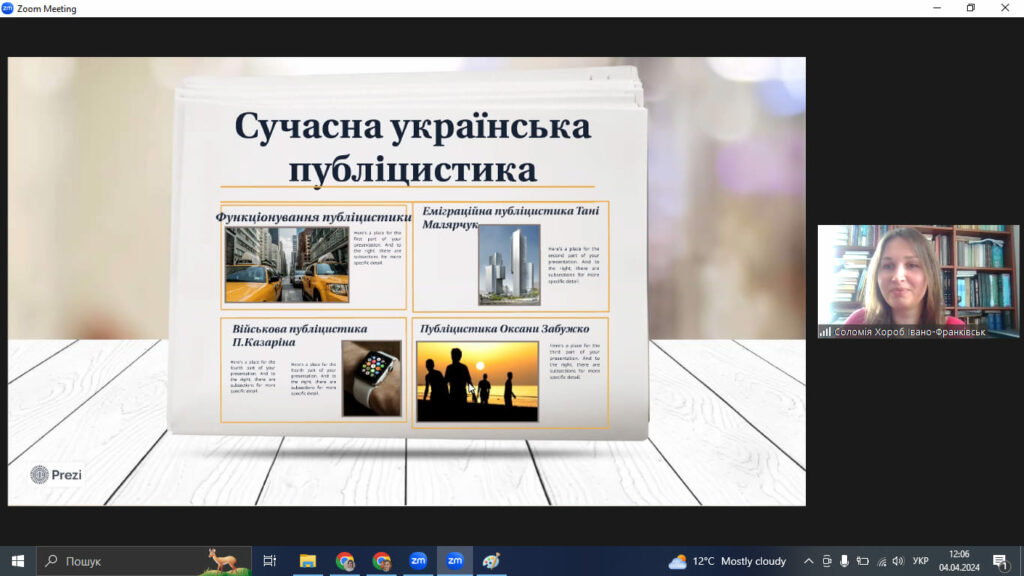
Task: Open the network Wi-Fi tray icon
Action: click(880, 561)
